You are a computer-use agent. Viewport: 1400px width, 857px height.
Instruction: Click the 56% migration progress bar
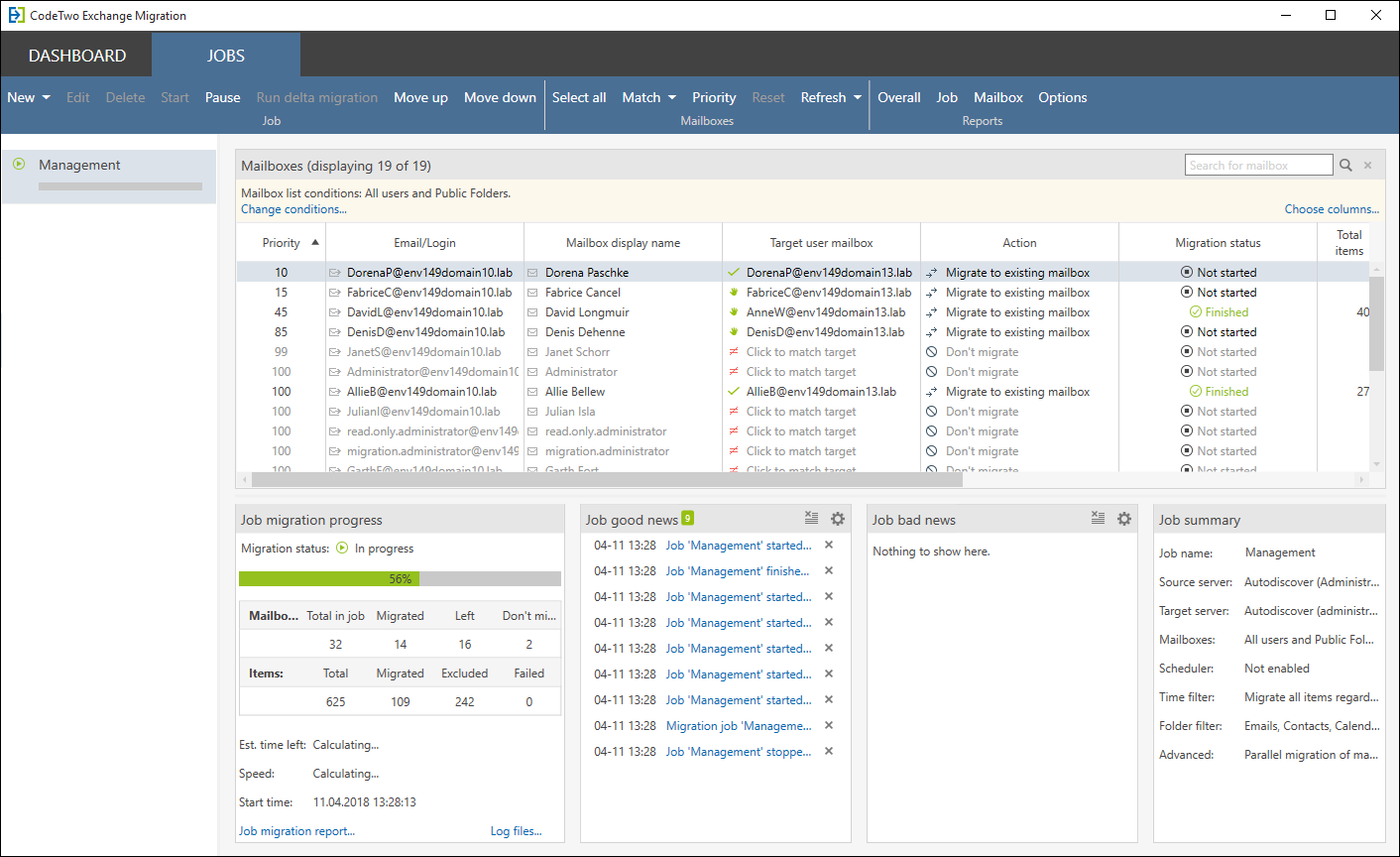coord(400,578)
